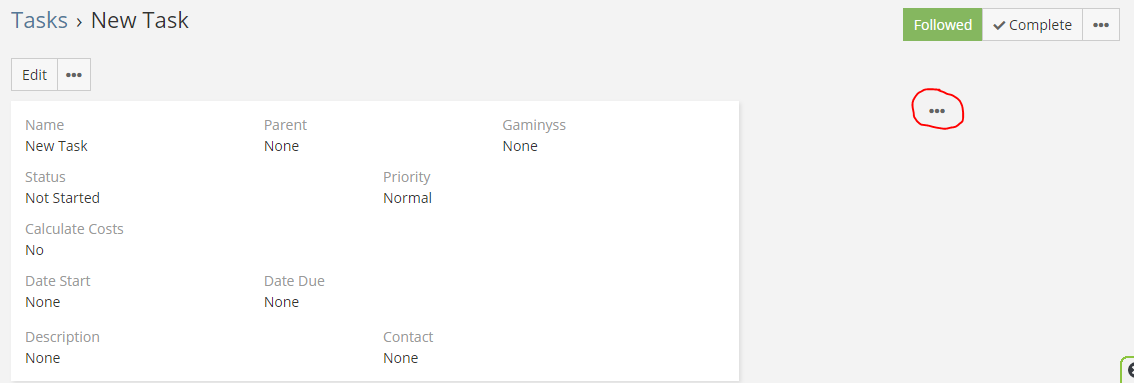The image size is (1134, 383).
Task: Click the Calculate Costs value No
Action: (35, 250)
